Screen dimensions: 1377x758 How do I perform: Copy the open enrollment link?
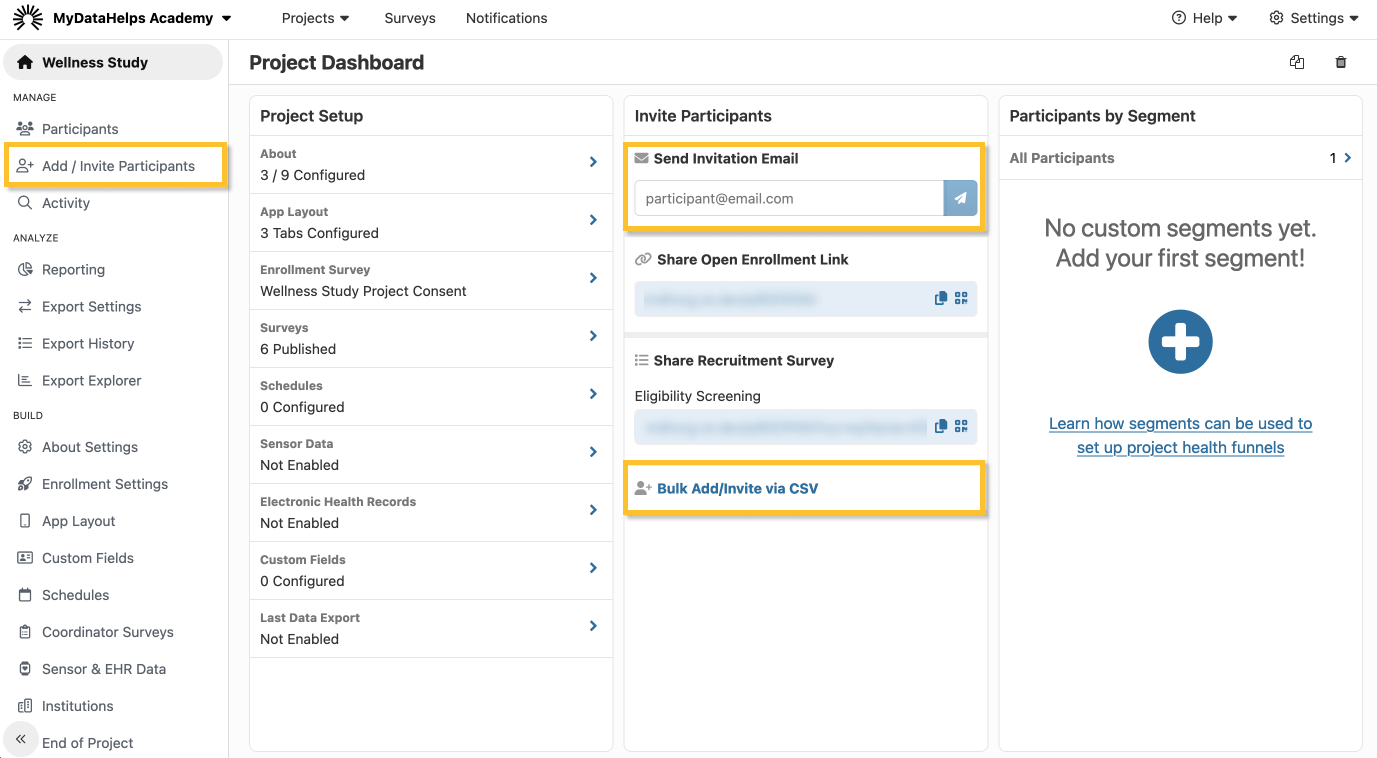pos(940,298)
